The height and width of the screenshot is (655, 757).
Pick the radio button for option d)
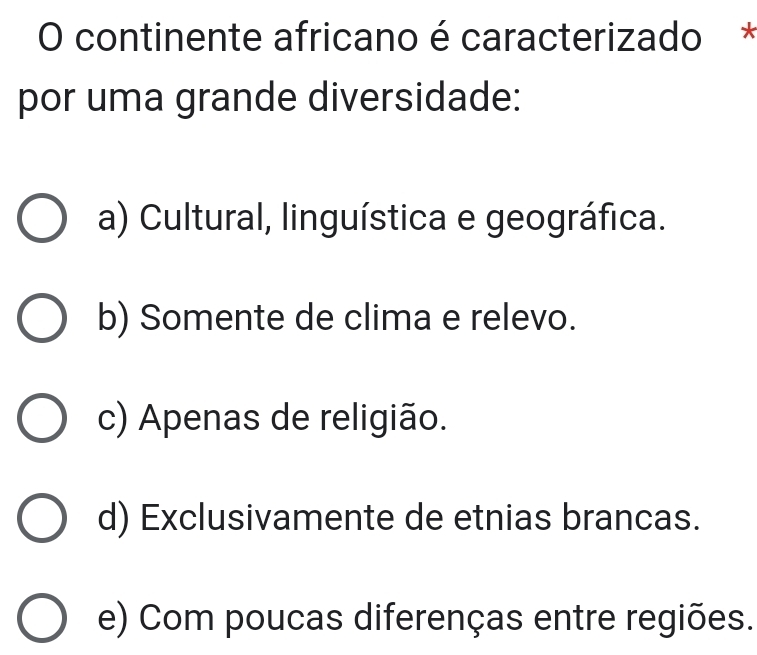[43, 519]
